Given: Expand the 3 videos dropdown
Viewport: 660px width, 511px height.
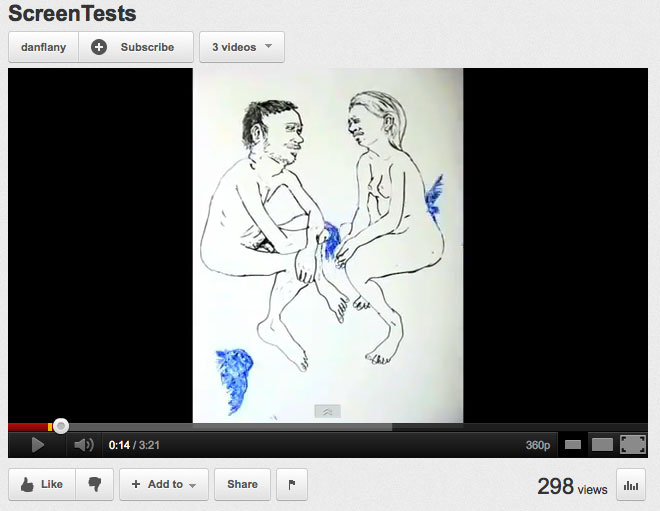Looking at the screenshot, I should point(242,47).
